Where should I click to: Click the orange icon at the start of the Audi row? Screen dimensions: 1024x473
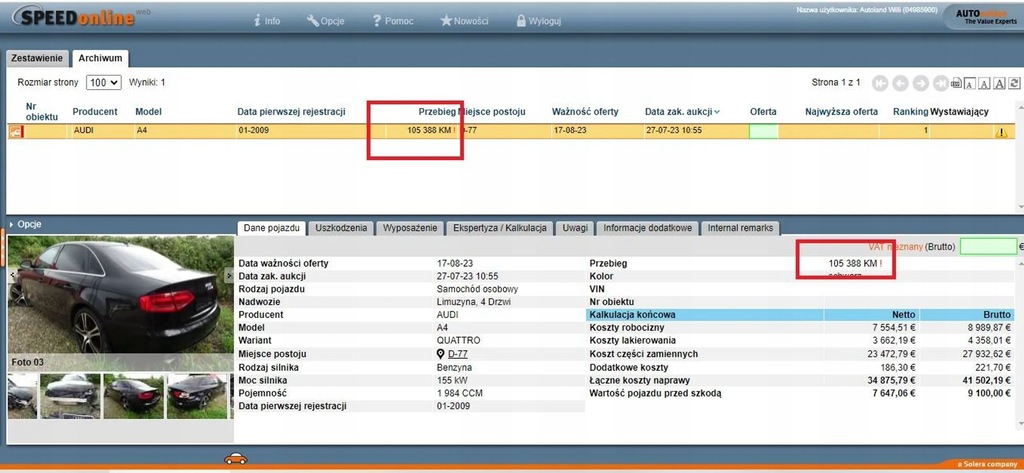click(x=15, y=131)
